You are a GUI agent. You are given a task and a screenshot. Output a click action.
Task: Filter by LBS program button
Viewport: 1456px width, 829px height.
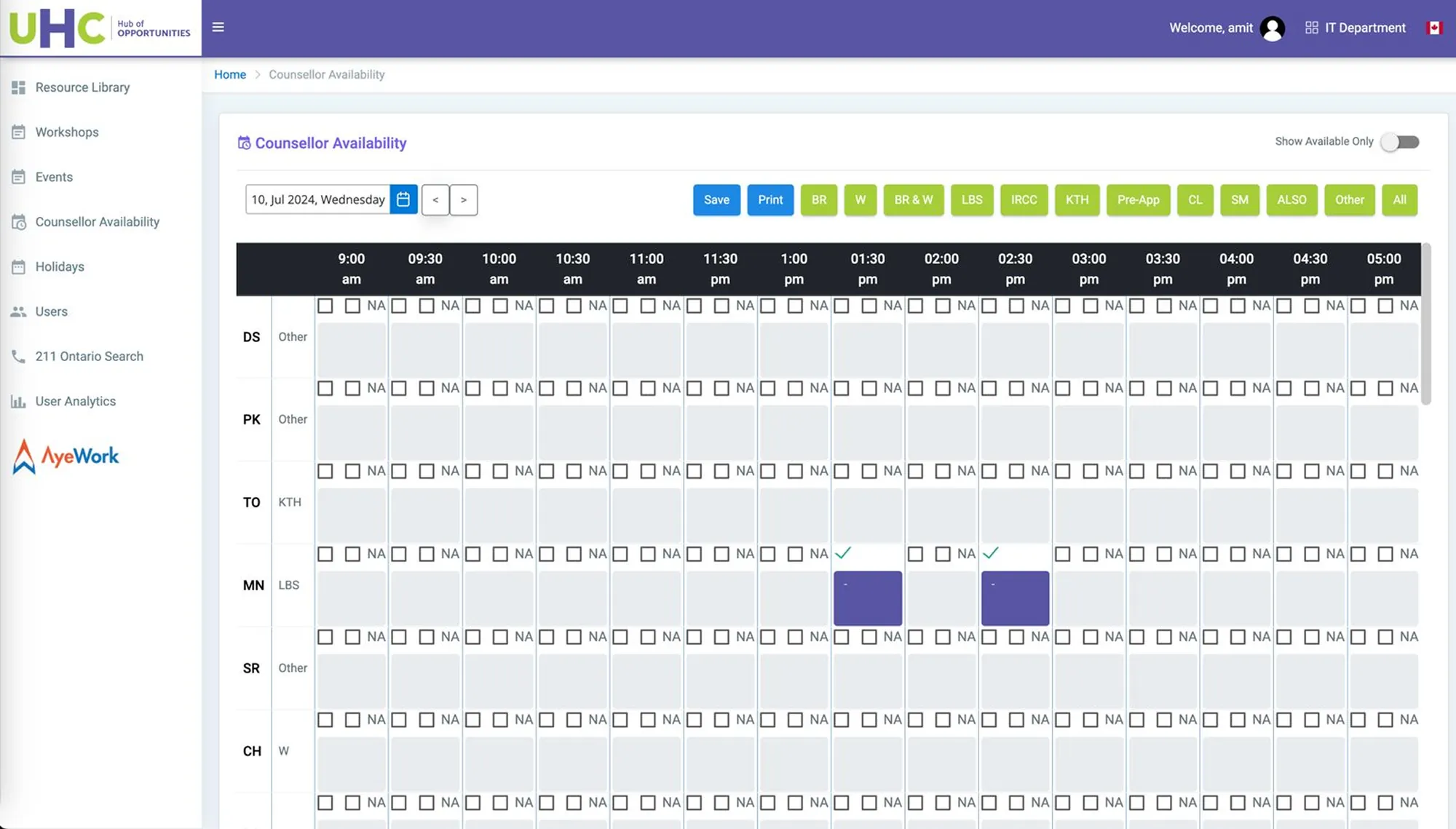(x=972, y=200)
